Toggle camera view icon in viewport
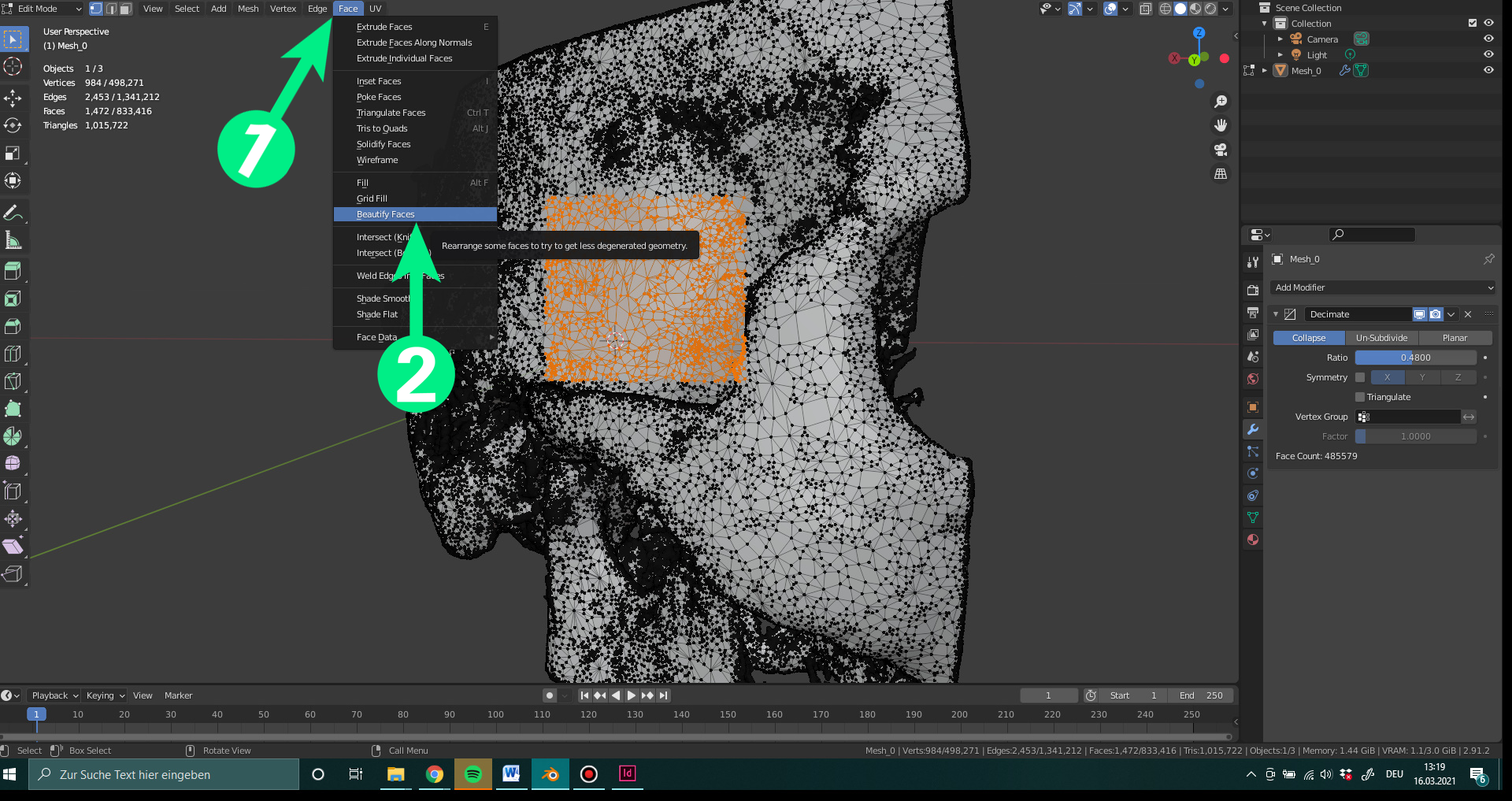 click(1221, 150)
